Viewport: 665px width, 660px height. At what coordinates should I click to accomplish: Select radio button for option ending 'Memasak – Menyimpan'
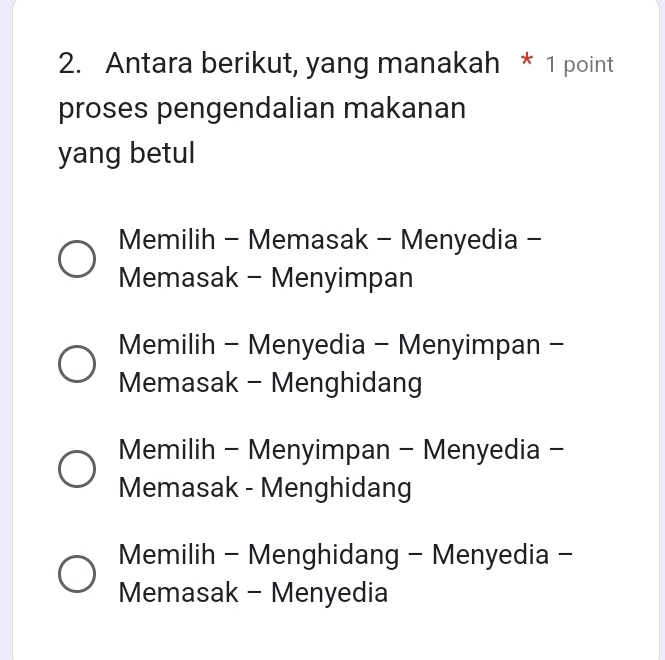tap(77, 258)
